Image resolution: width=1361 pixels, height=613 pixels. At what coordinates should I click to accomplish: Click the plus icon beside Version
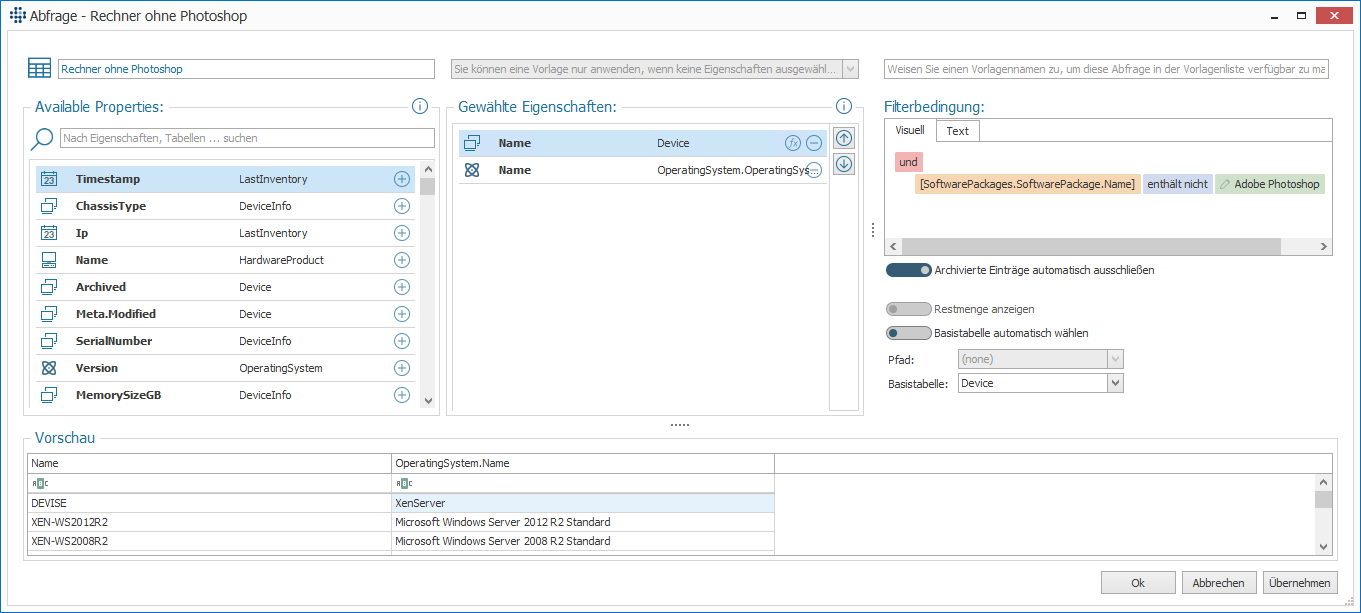(402, 368)
